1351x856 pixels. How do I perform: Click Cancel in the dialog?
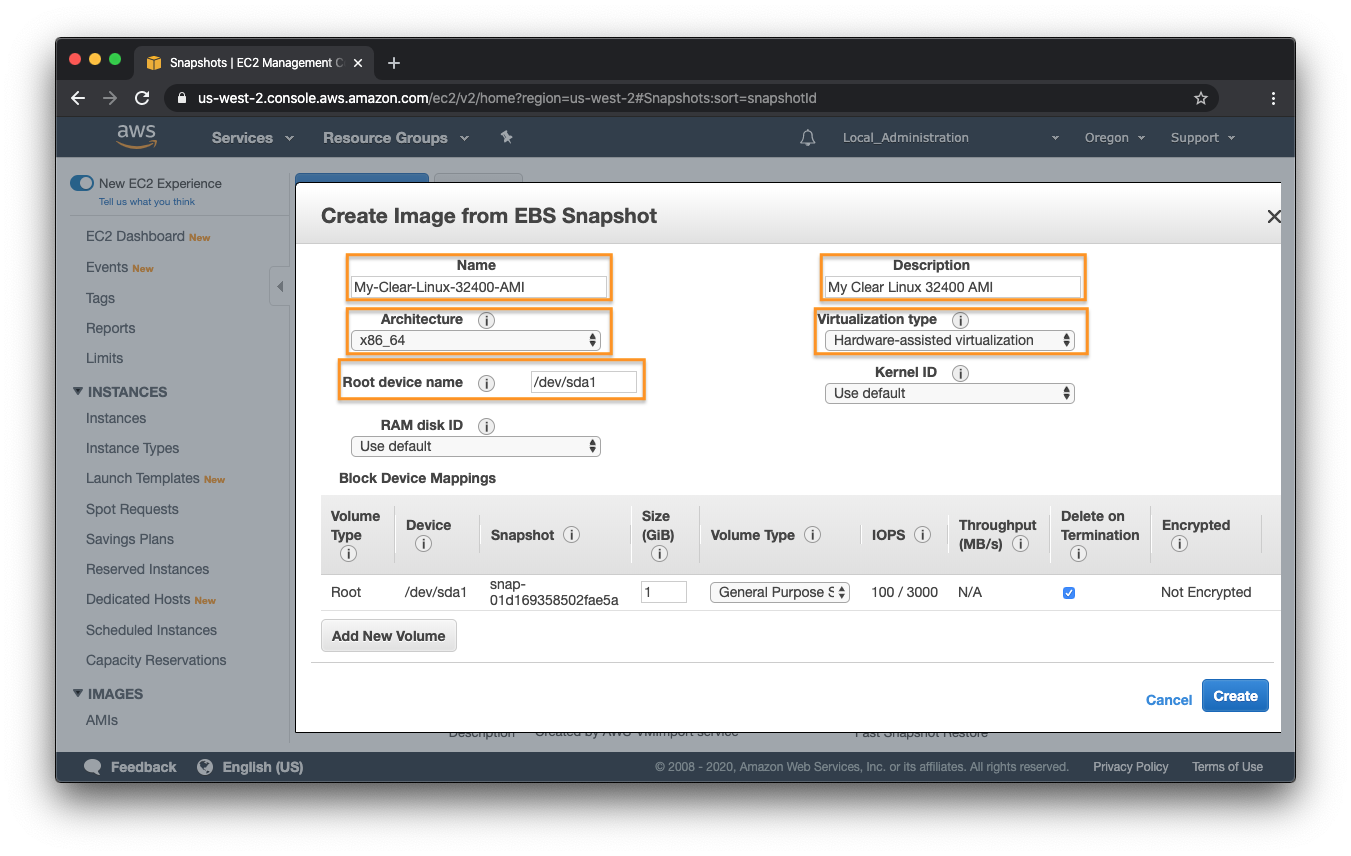[x=1169, y=700]
